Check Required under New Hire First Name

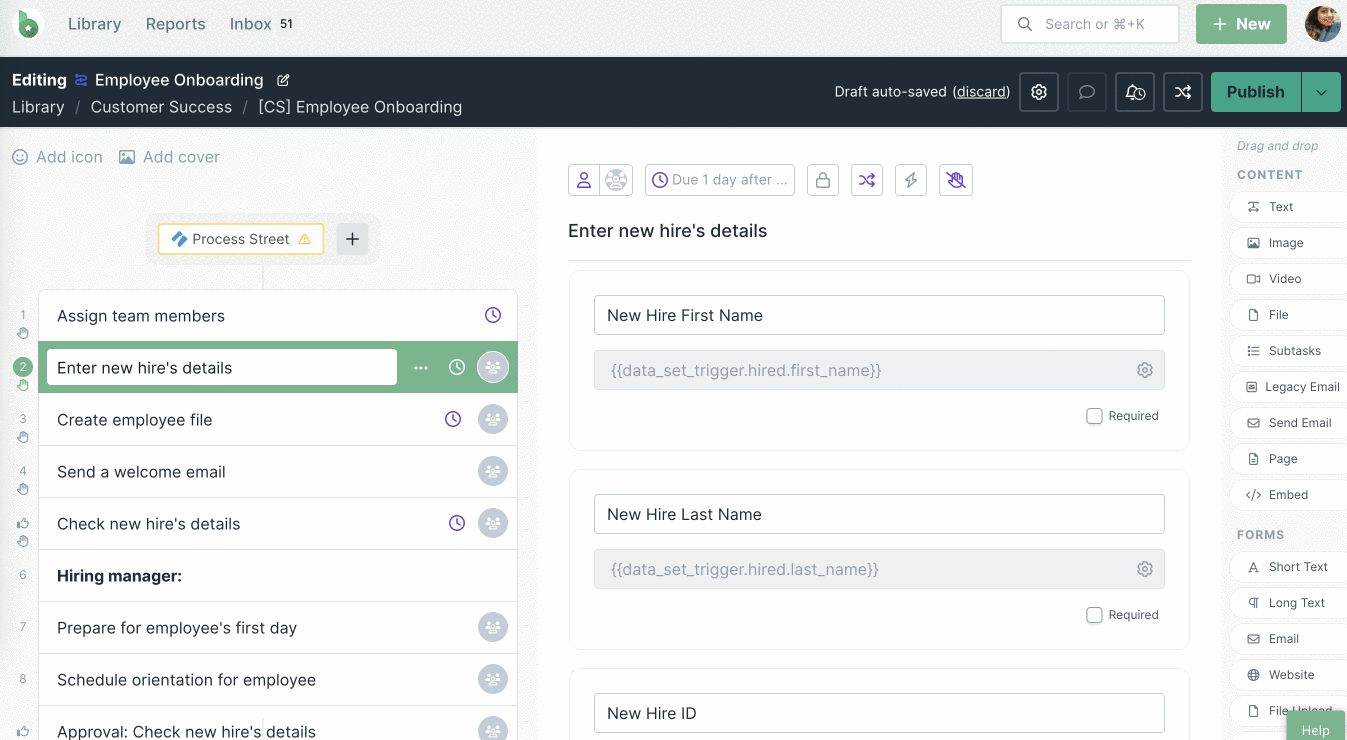click(1094, 415)
